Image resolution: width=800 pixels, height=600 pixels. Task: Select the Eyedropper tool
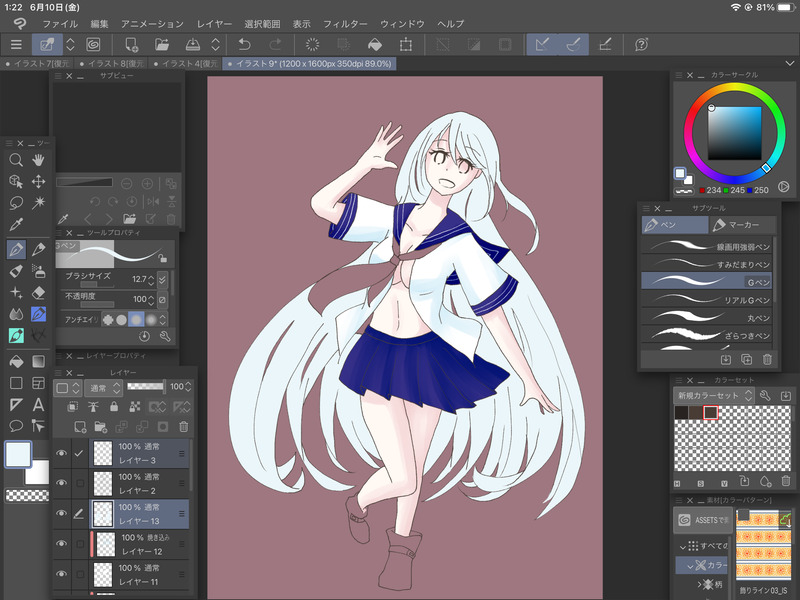point(16,224)
